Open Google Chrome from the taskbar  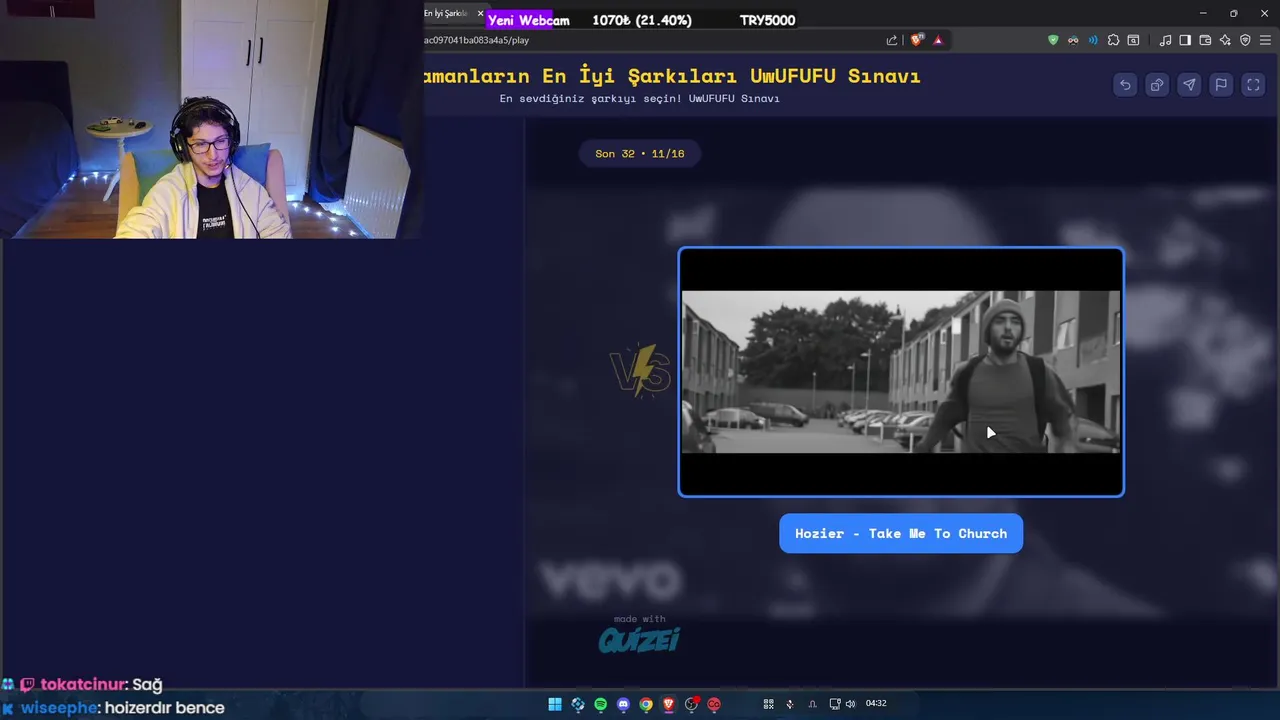coord(647,704)
